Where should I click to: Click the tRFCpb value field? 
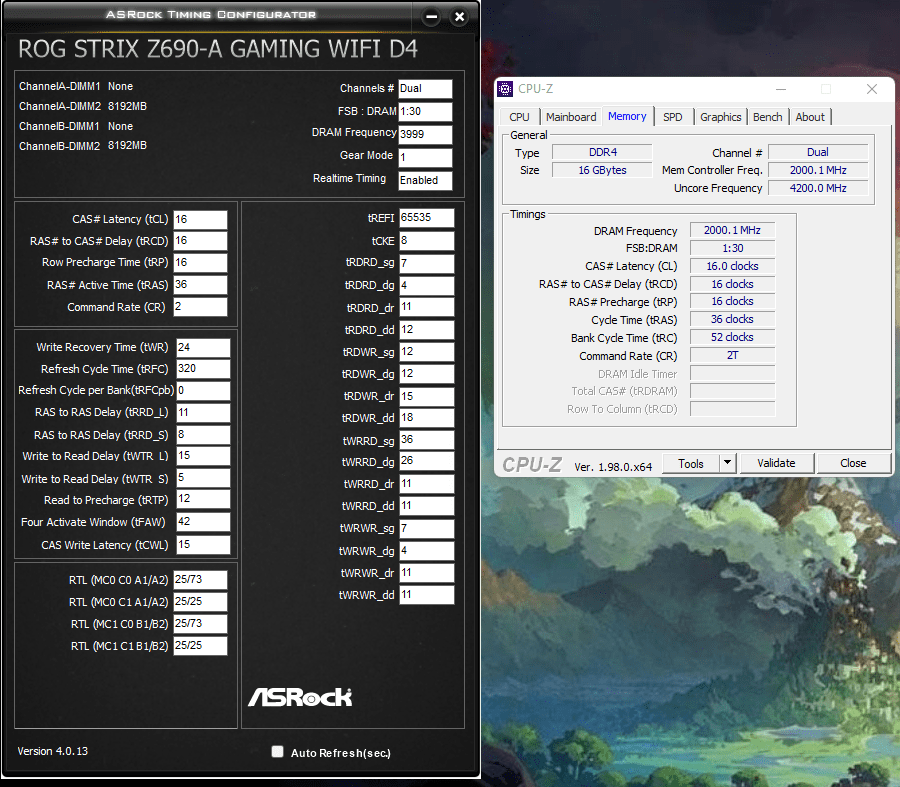pyautogui.click(x=203, y=391)
